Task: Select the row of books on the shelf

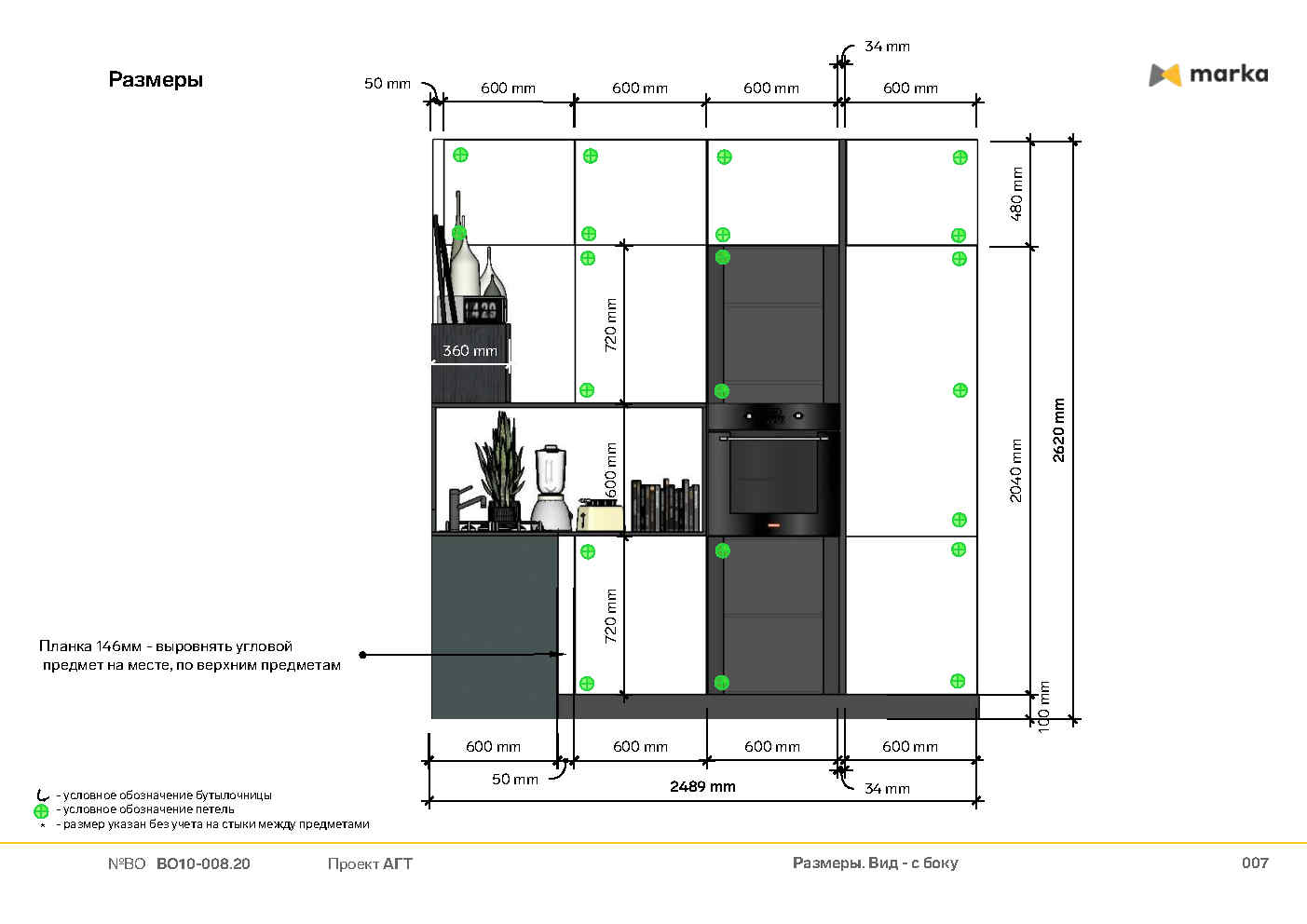Action: coord(665,506)
